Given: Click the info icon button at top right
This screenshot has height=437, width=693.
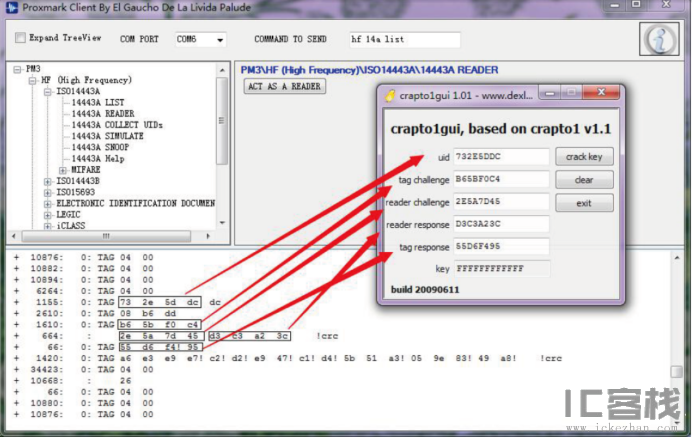Looking at the screenshot, I should [x=659, y=39].
